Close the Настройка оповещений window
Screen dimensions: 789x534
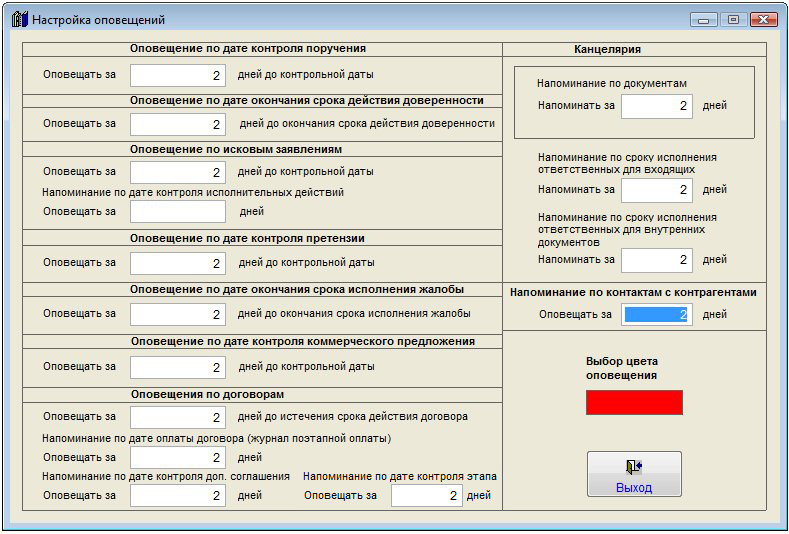coord(763,20)
